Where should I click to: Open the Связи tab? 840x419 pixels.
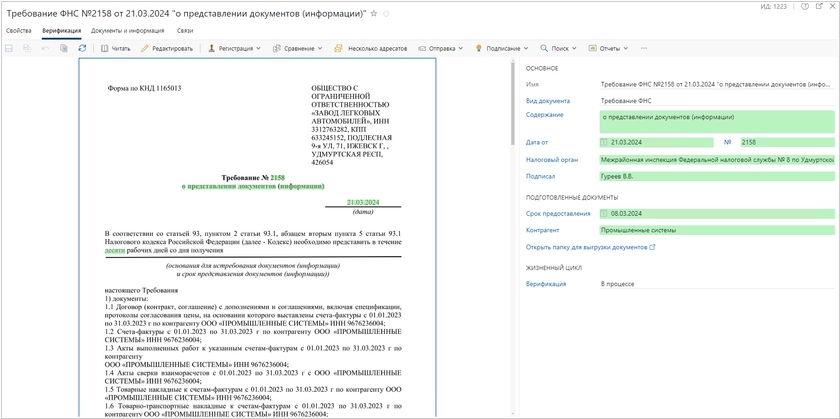pyautogui.click(x=185, y=31)
